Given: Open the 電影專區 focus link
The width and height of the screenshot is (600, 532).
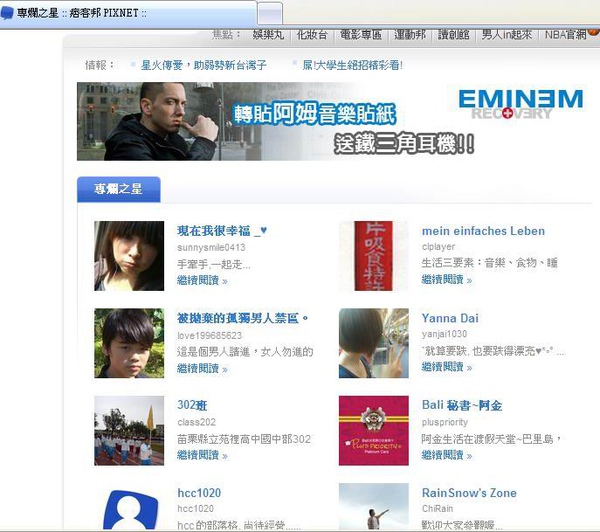Looking at the screenshot, I should pos(361,35).
